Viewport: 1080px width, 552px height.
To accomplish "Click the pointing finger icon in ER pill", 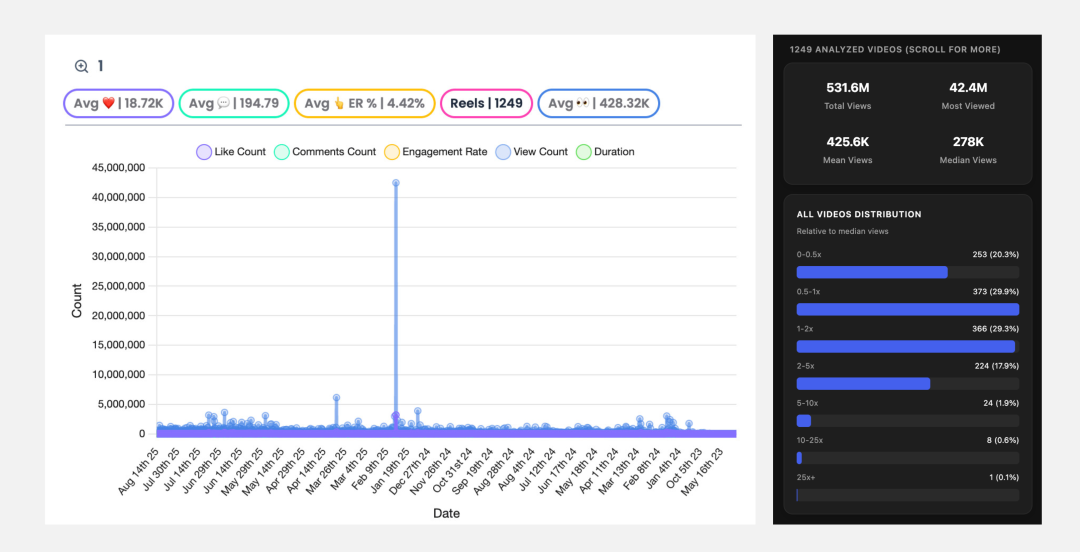I will (x=339, y=103).
